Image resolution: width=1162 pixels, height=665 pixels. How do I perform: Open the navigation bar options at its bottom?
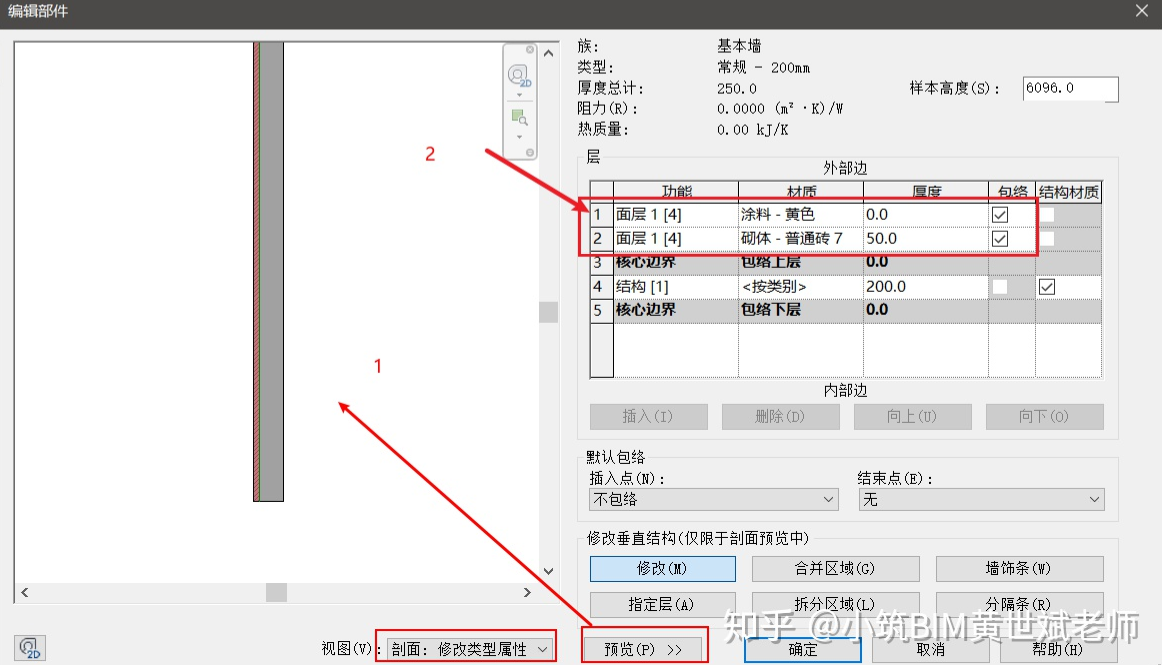(530, 153)
